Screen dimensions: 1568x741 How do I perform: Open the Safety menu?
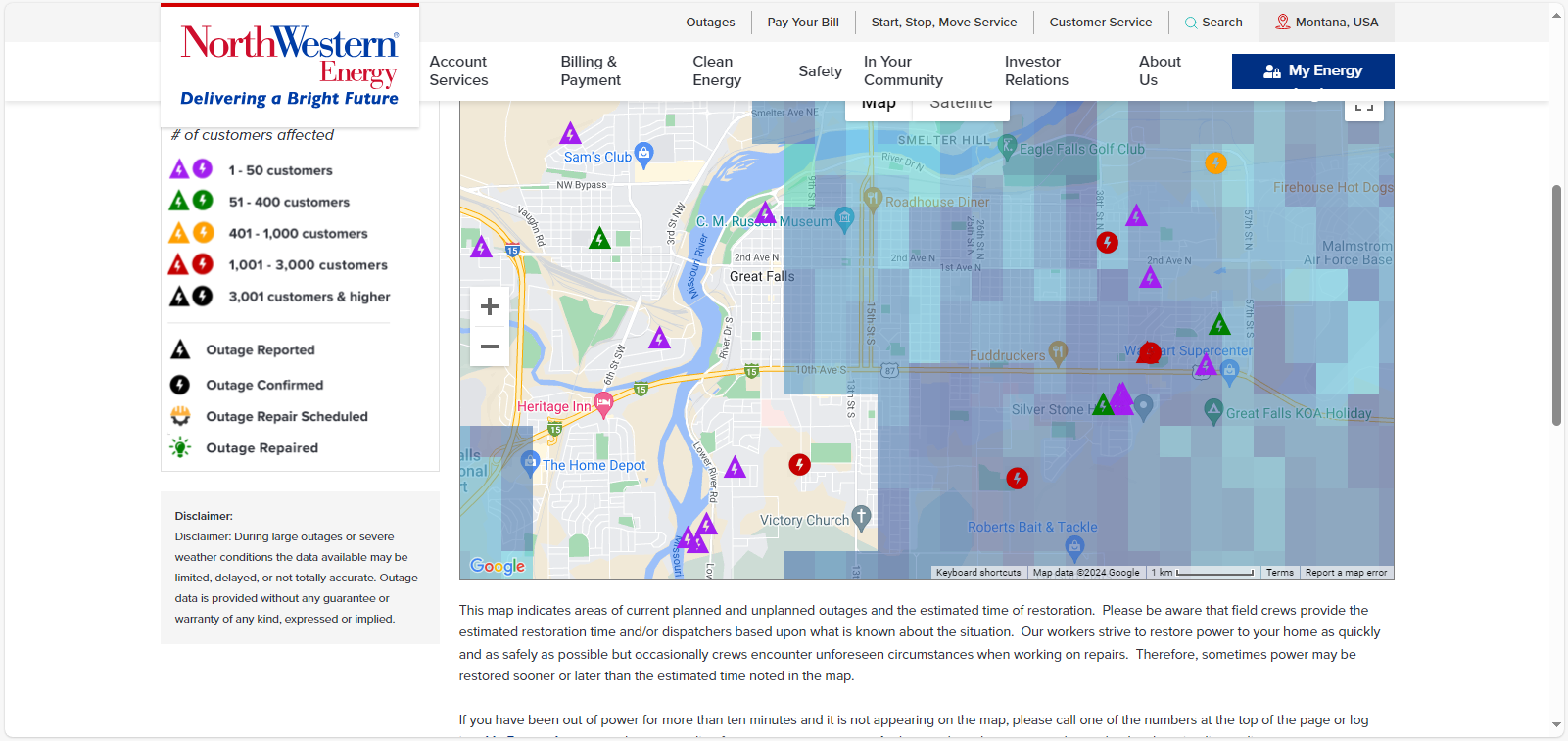[820, 70]
